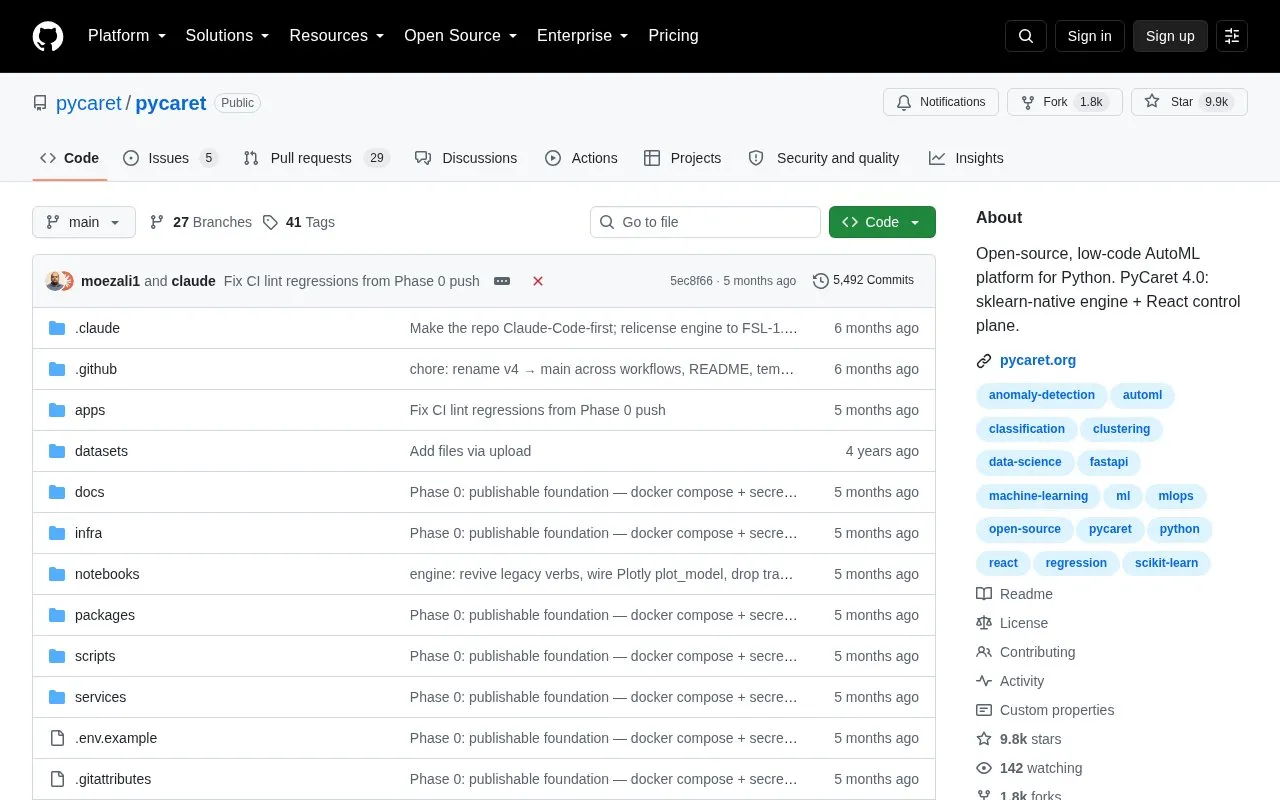Switch to the Actions tab

click(581, 158)
